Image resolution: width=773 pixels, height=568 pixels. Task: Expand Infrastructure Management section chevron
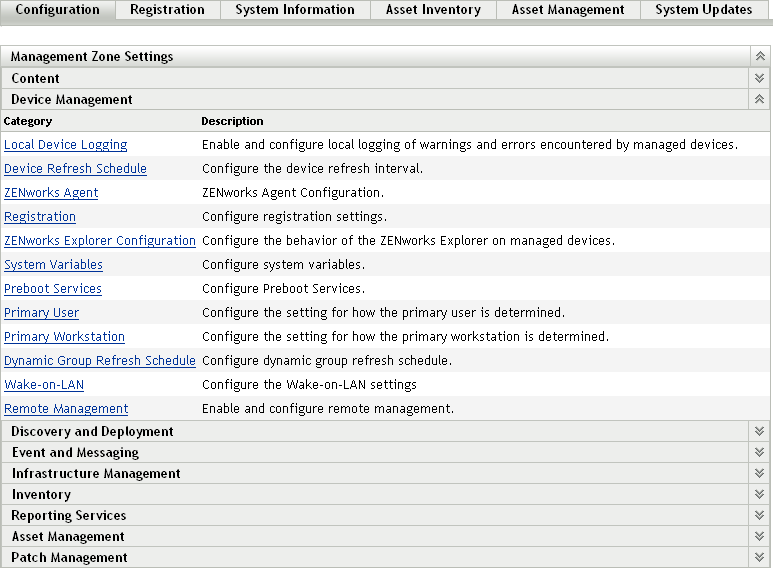click(x=760, y=473)
